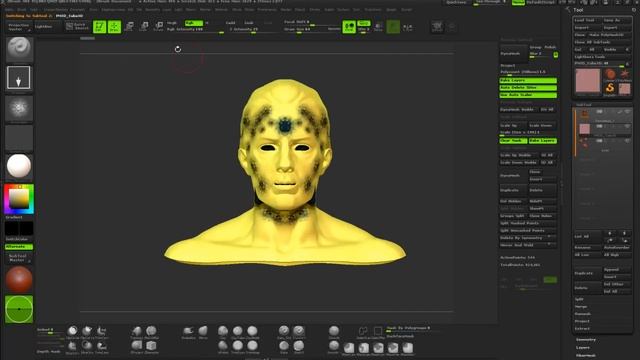640x360 pixels.
Task: Click Make PolyMesh3D
Action: coord(610,35)
